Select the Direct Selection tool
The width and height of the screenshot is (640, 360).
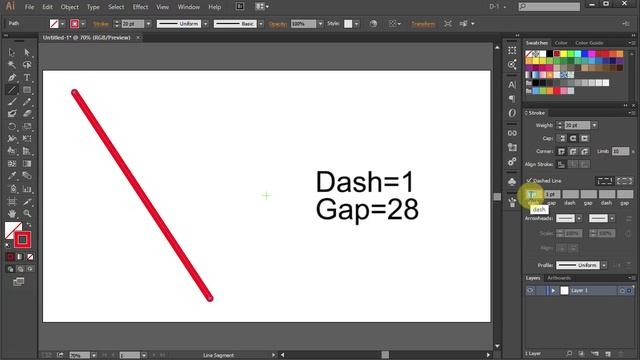[27, 52]
